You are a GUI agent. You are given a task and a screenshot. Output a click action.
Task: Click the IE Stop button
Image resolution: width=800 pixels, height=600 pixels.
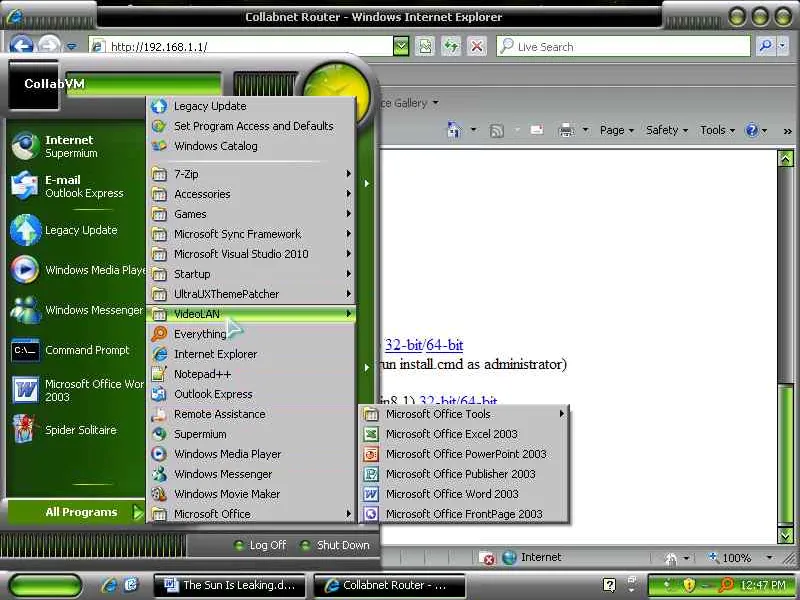pyautogui.click(x=477, y=46)
